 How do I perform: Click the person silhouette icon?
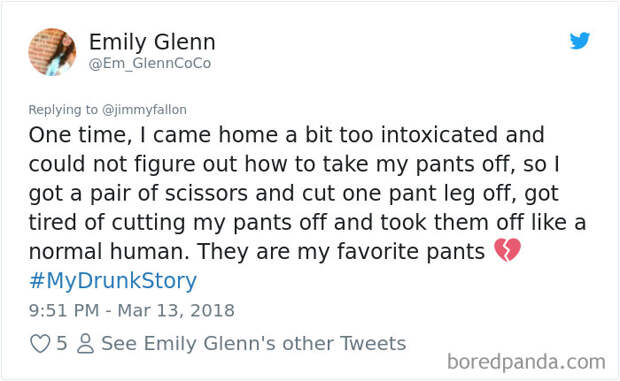point(85,343)
